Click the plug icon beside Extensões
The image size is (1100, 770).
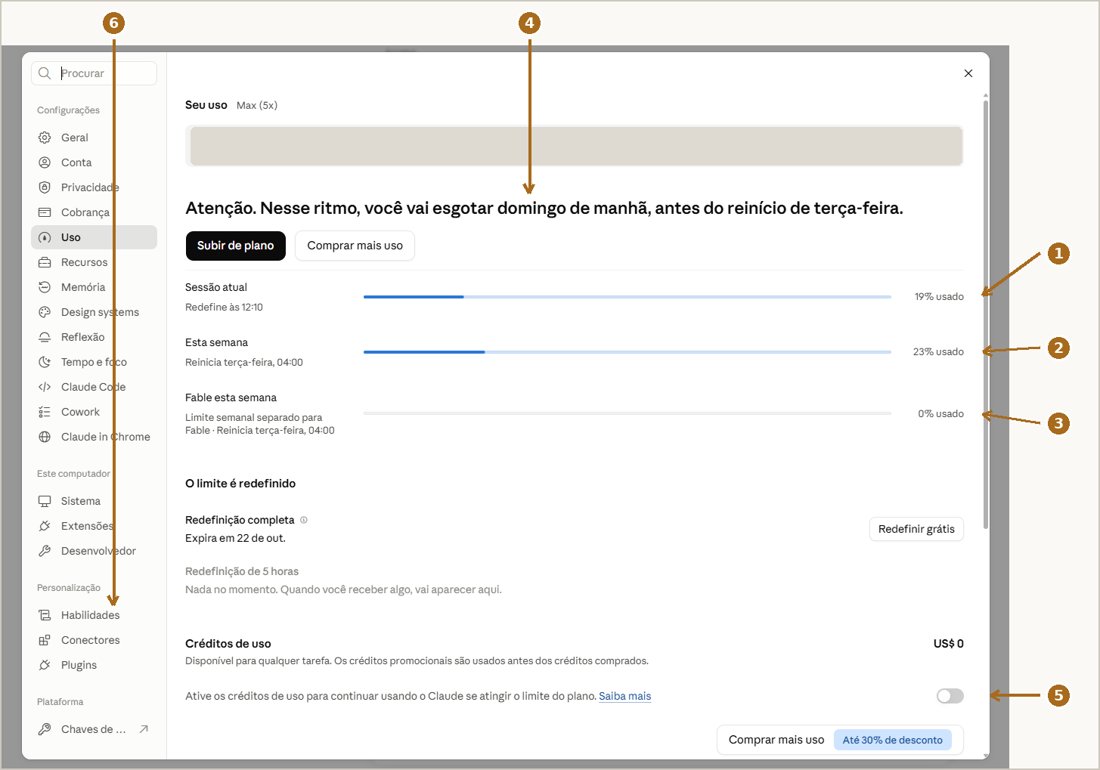tap(45, 526)
